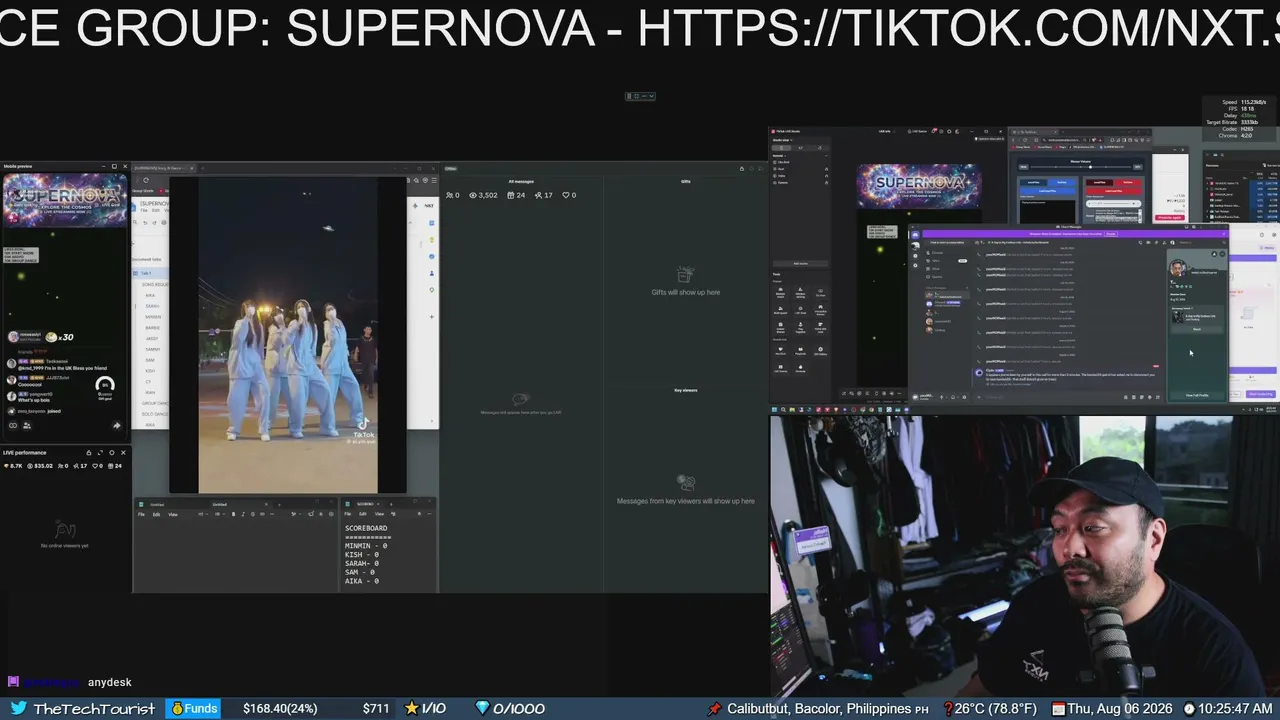Select SAMMY in the Docs outline
Image resolution: width=1280 pixels, height=720 pixels.
pos(152,349)
